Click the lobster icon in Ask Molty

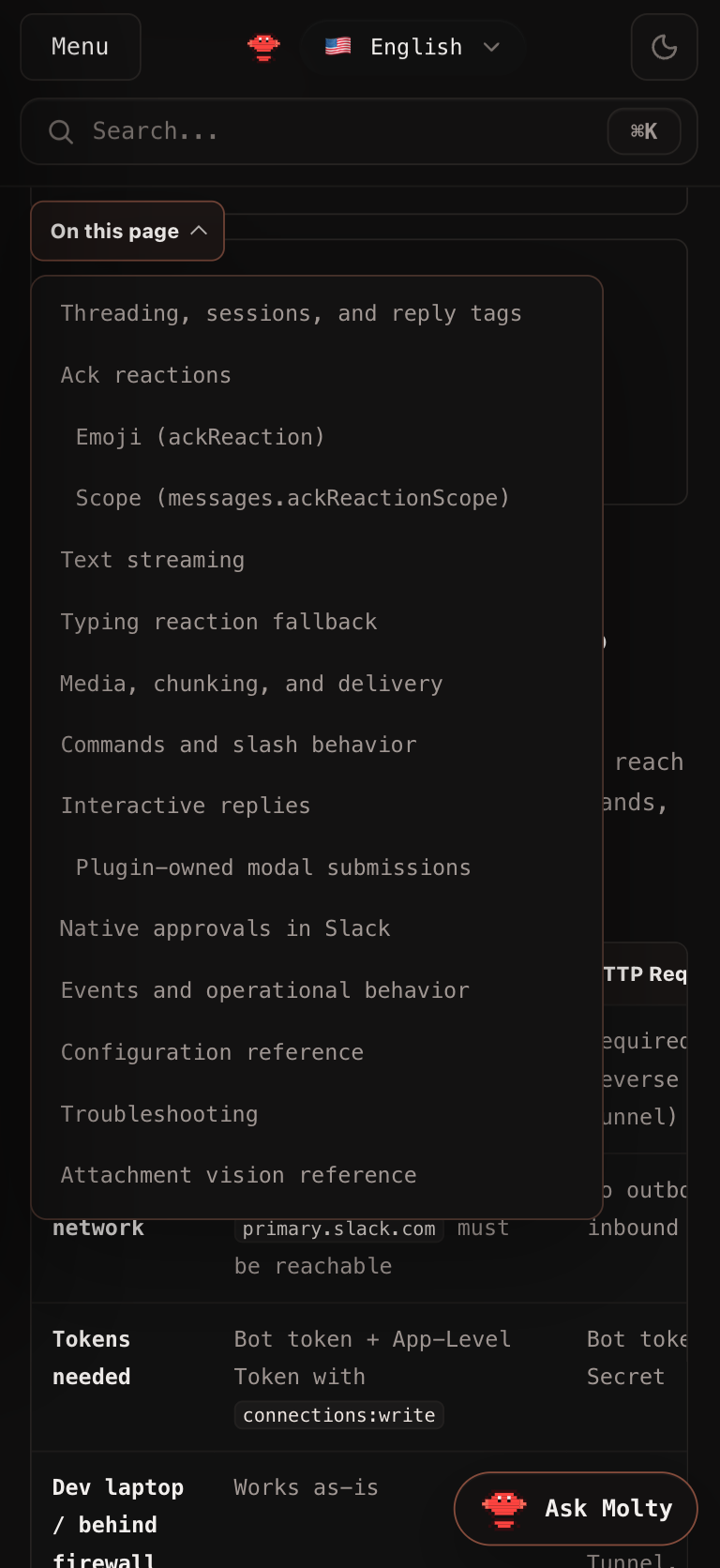pyautogui.click(x=503, y=1509)
